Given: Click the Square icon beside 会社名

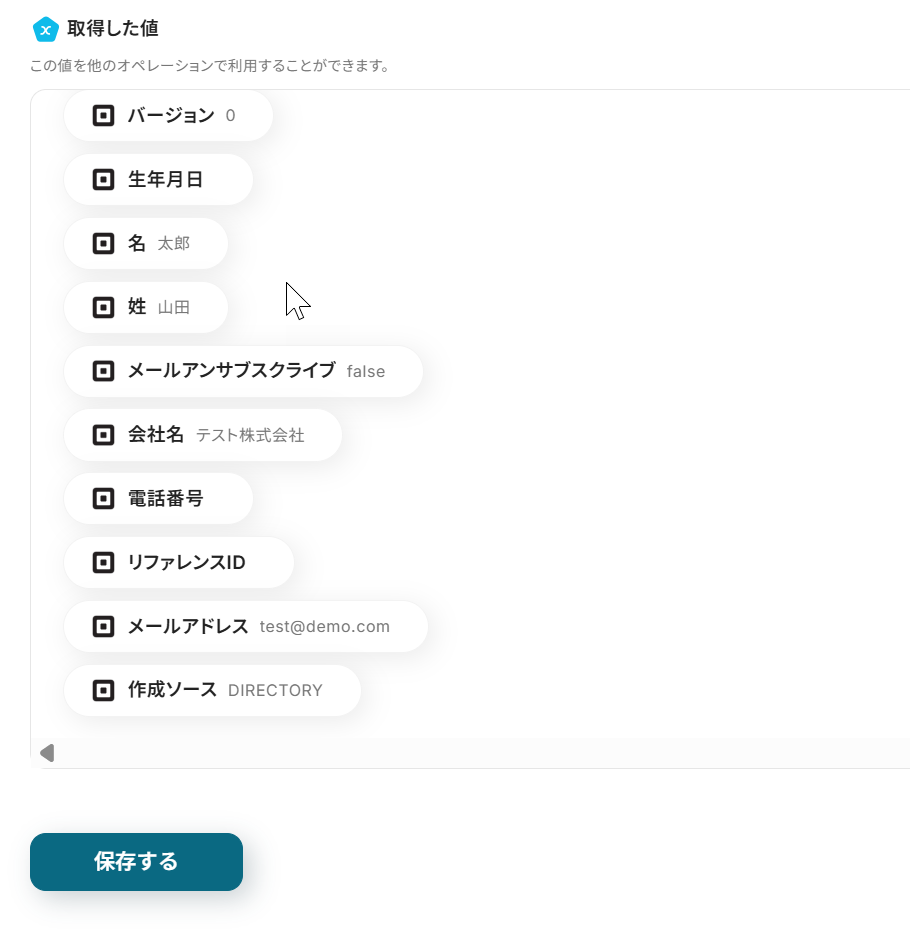Looking at the screenshot, I should click(103, 435).
